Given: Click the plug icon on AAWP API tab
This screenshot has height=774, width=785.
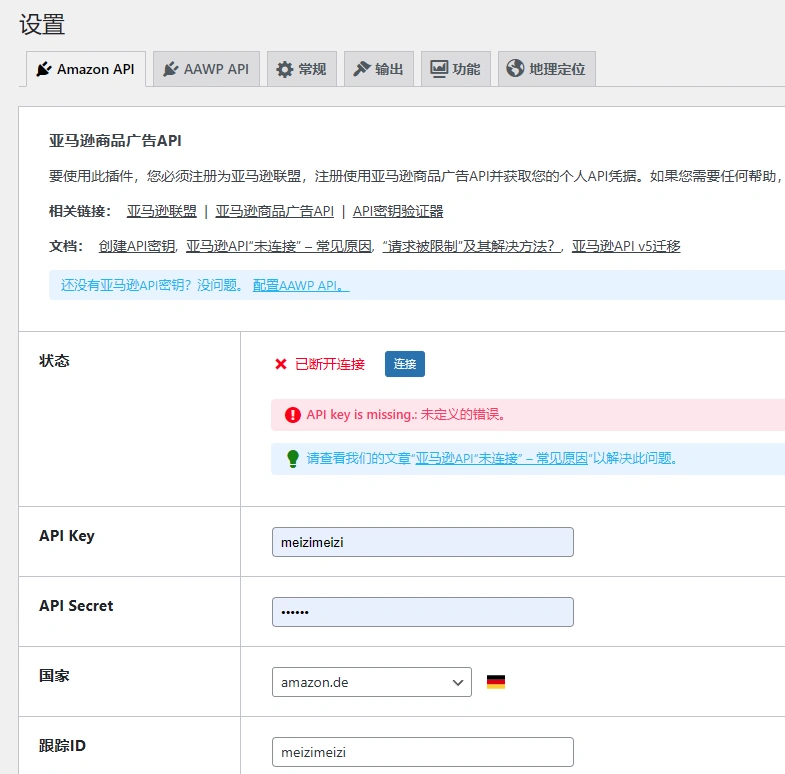Looking at the screenshot, I should [171, 69].
